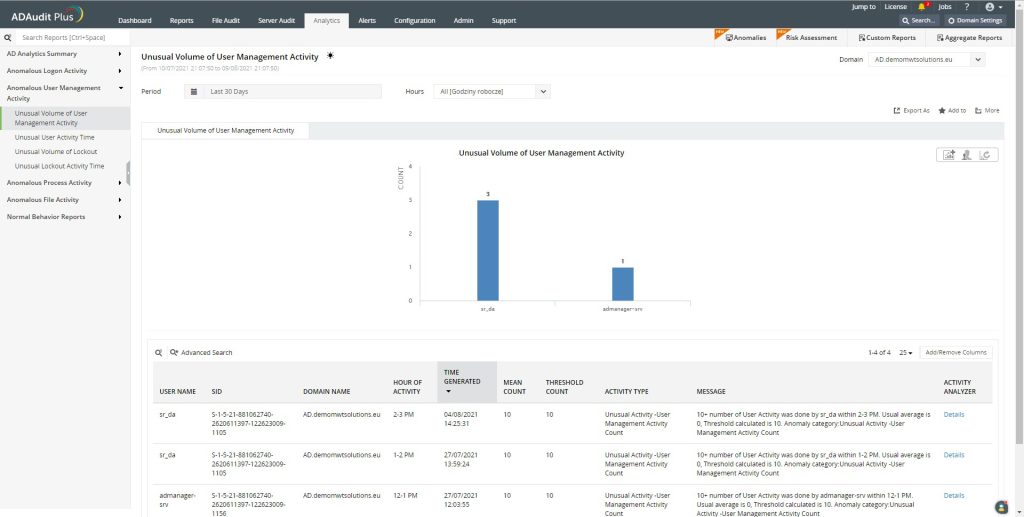Click the first chart option icon above the graph
The height and width of the screenshot is (517, 1024).
coord(948,154)
